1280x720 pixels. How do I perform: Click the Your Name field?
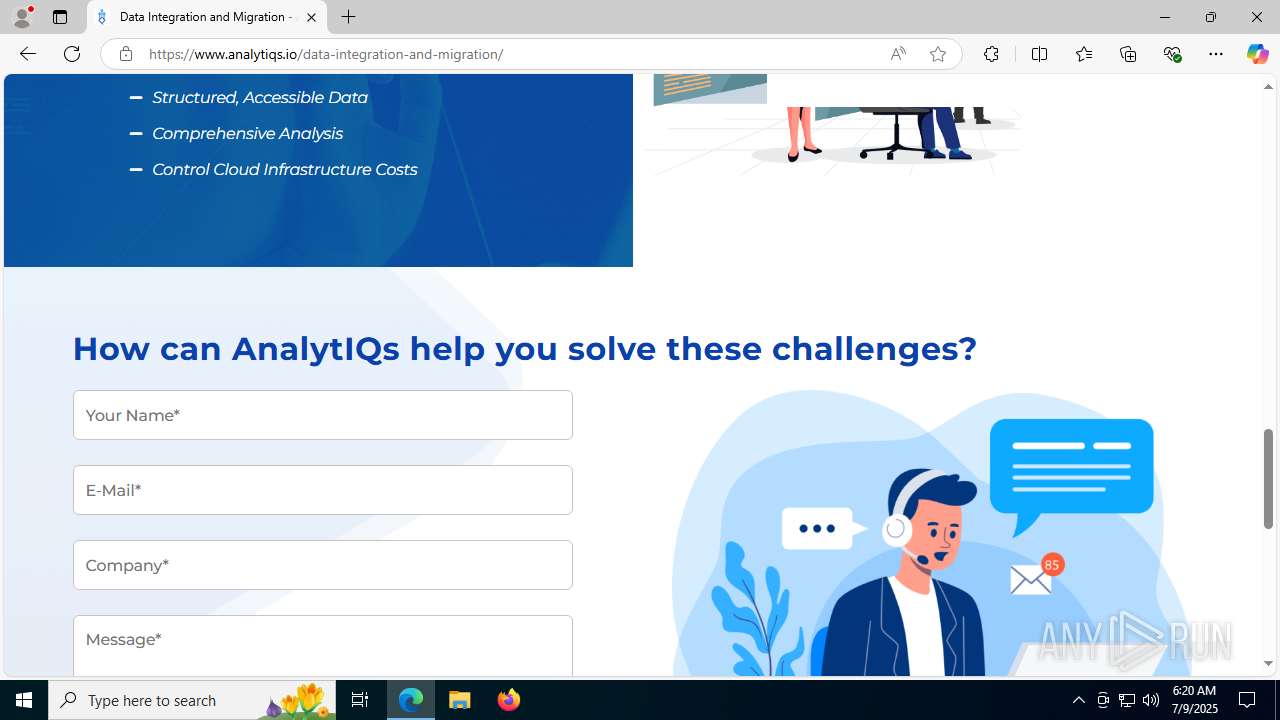323,415
